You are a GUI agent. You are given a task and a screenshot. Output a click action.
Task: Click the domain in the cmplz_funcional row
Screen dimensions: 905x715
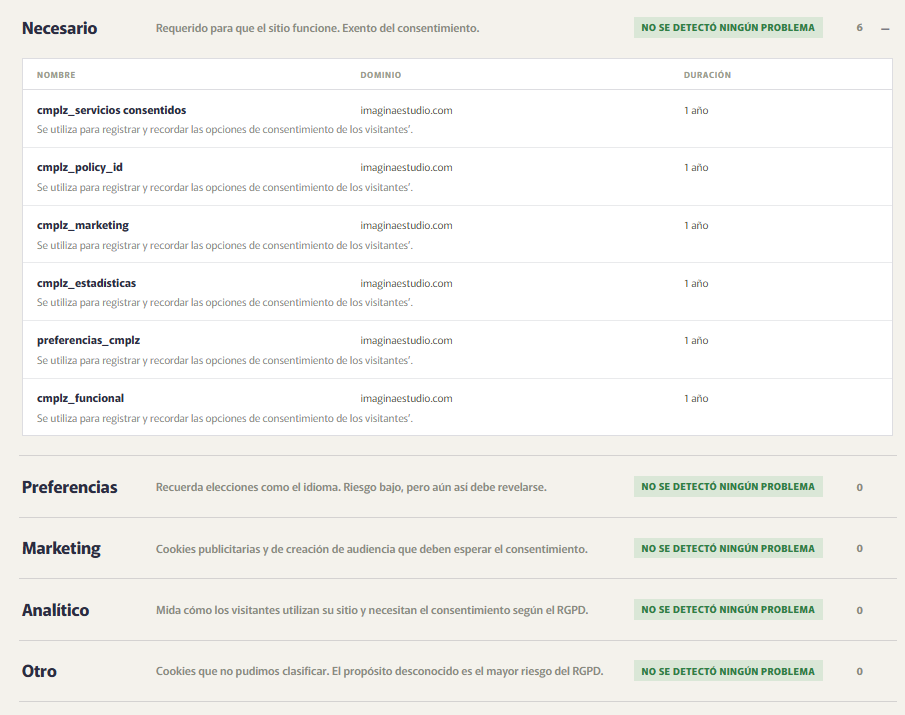406,398
